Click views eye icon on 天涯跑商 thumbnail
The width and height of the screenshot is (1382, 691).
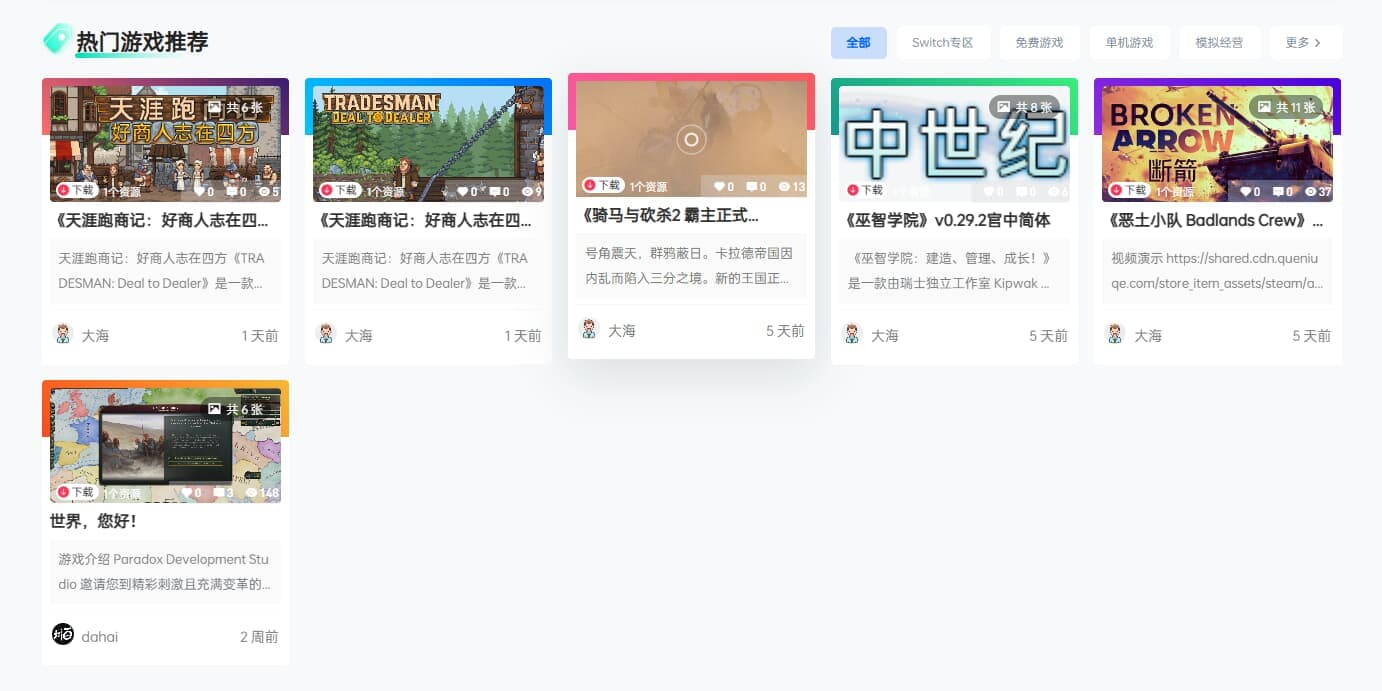coord(264,191)
